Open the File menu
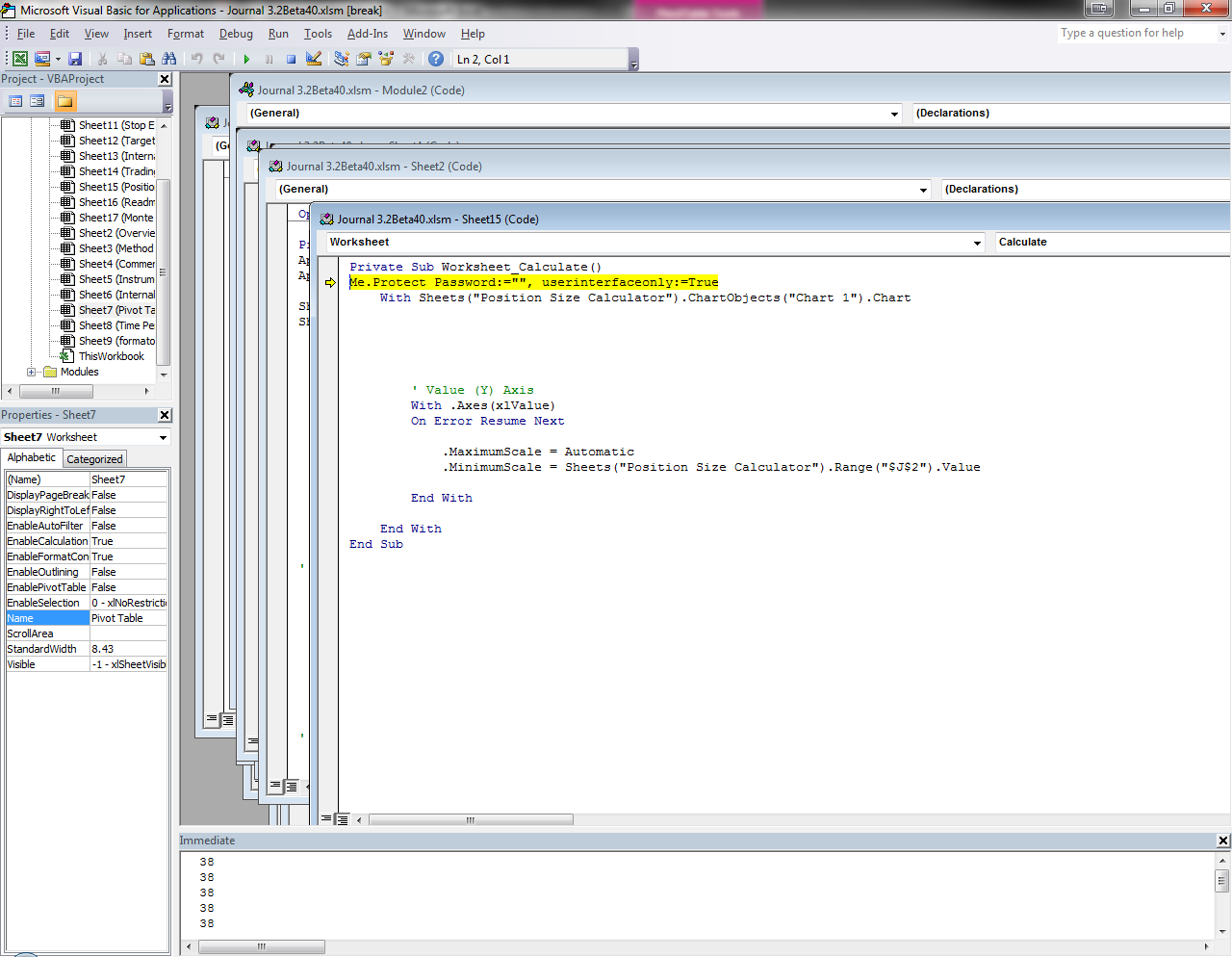The width and height of the screenshot is (1232, 957). [26, 34]
